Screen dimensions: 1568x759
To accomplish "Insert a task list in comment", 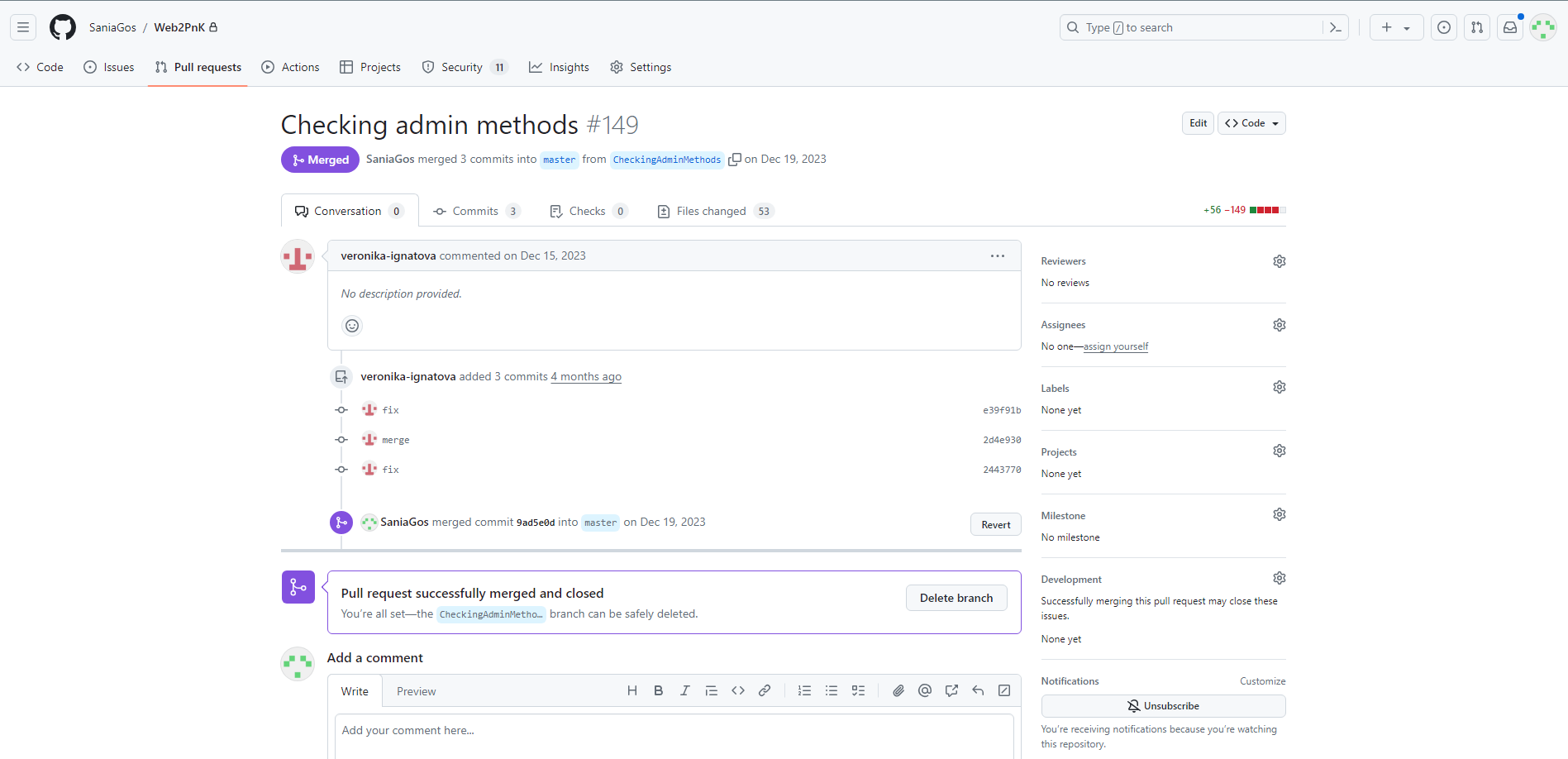I will pyautogui.click(x=858, y=690).
